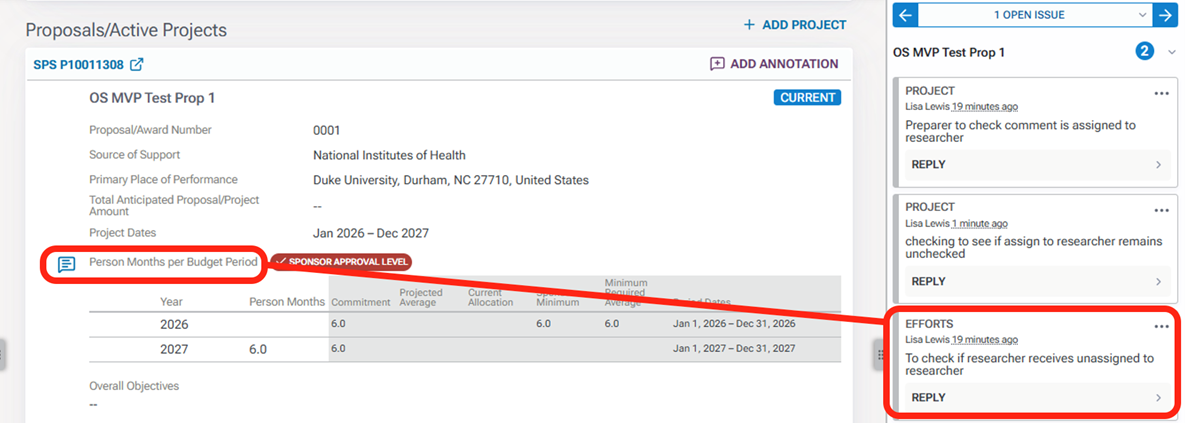Image resolution: width=1185 pixels, height=423 pixels.
Task: Click the CURRENT status badge
Action: [807, 98]
